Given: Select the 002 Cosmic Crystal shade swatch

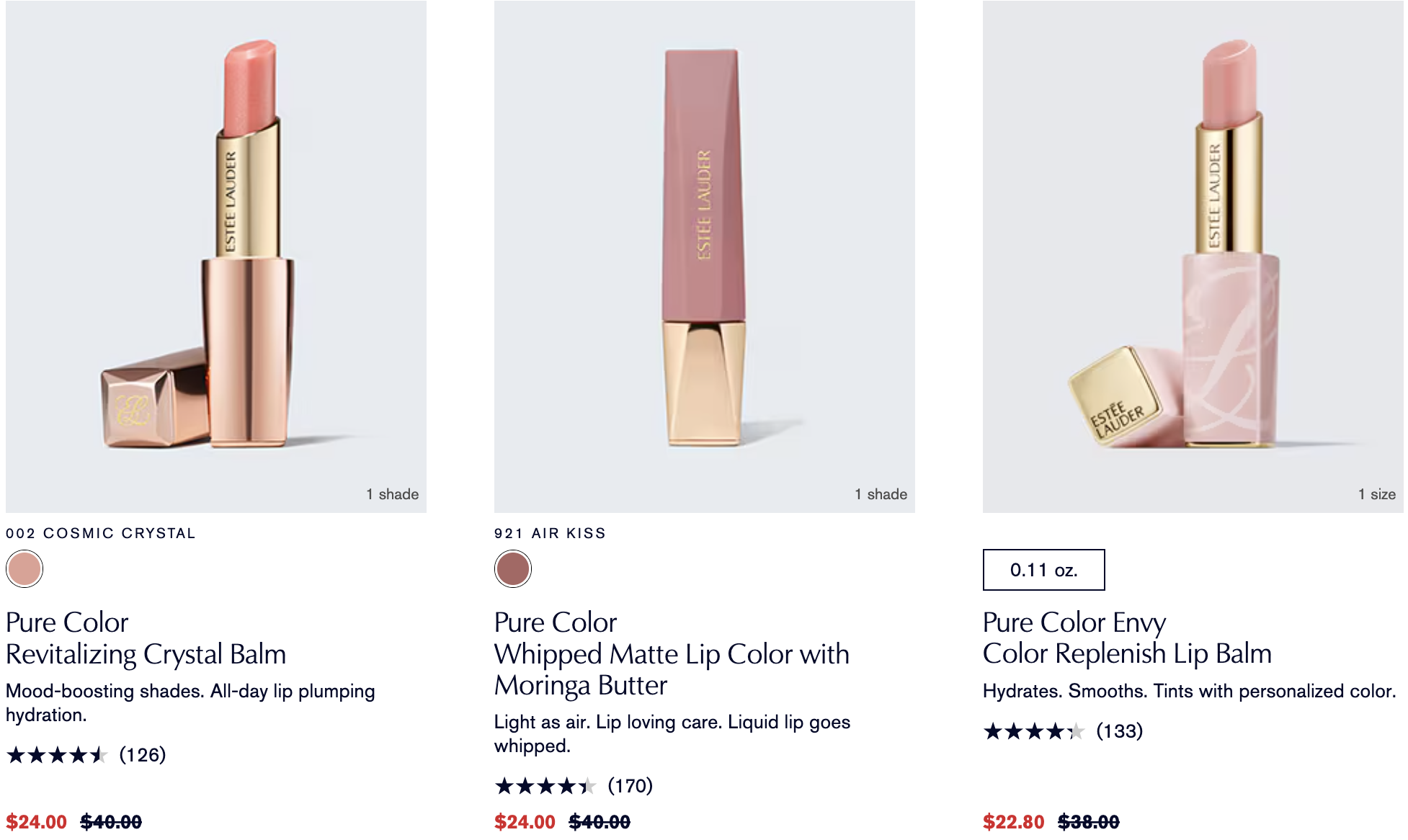Looking at the screenshot, I should (24, 569).
